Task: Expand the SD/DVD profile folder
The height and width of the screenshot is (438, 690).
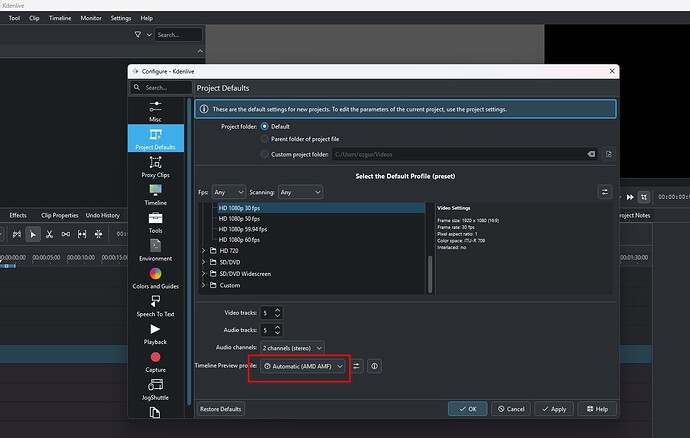Action: [x=203, y=262]
